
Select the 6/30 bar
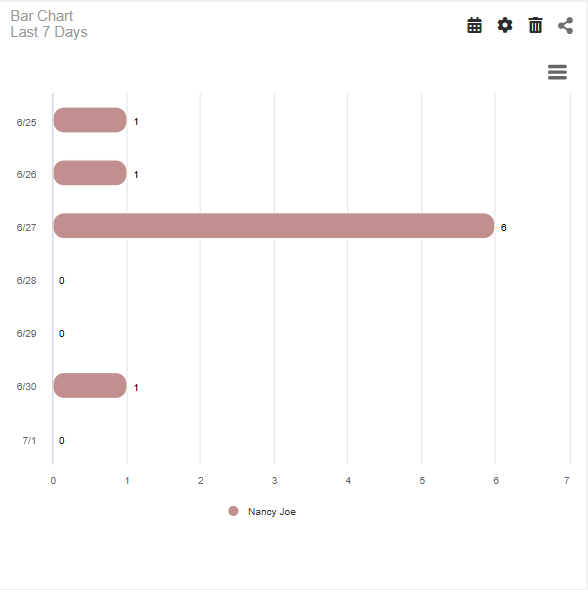90,386
